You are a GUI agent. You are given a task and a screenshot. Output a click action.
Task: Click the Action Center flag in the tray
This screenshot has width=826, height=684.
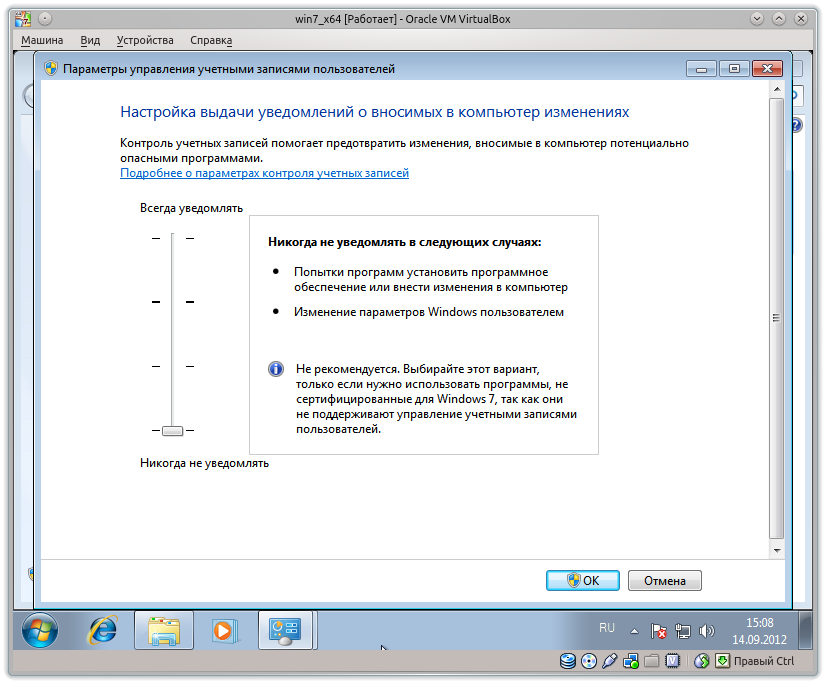(x=658, y=630)
